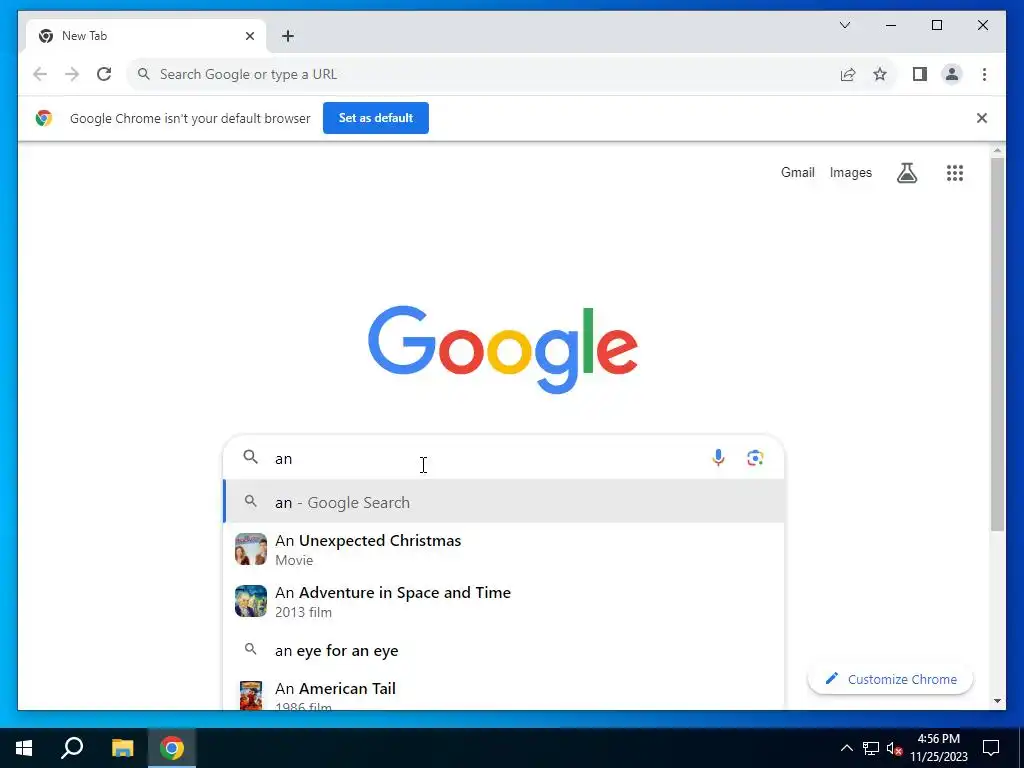
Task: Share this page using the share icon
Action: coord(848,74)
